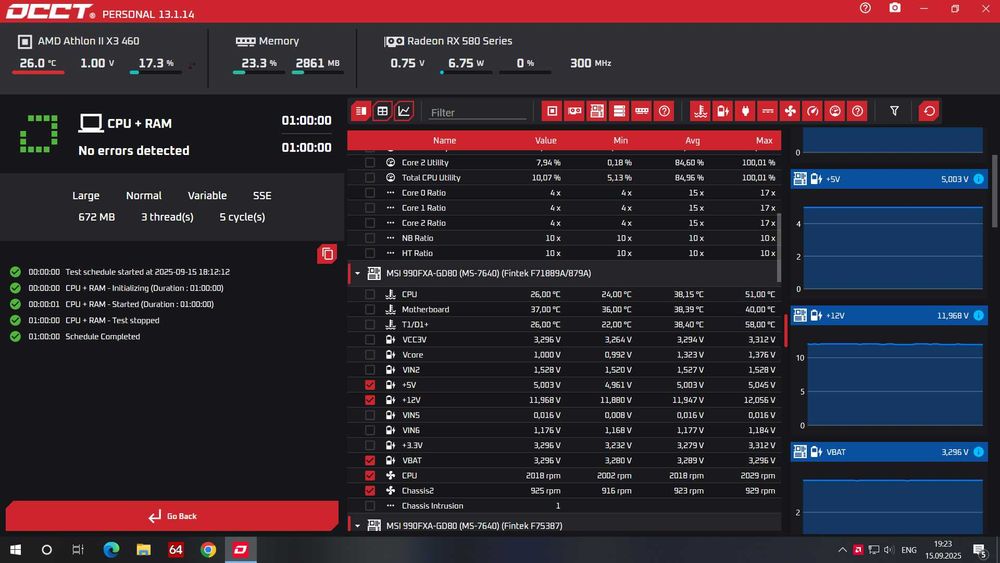Click into the Filter text field

pyautogui.click(x=477, y=112)
